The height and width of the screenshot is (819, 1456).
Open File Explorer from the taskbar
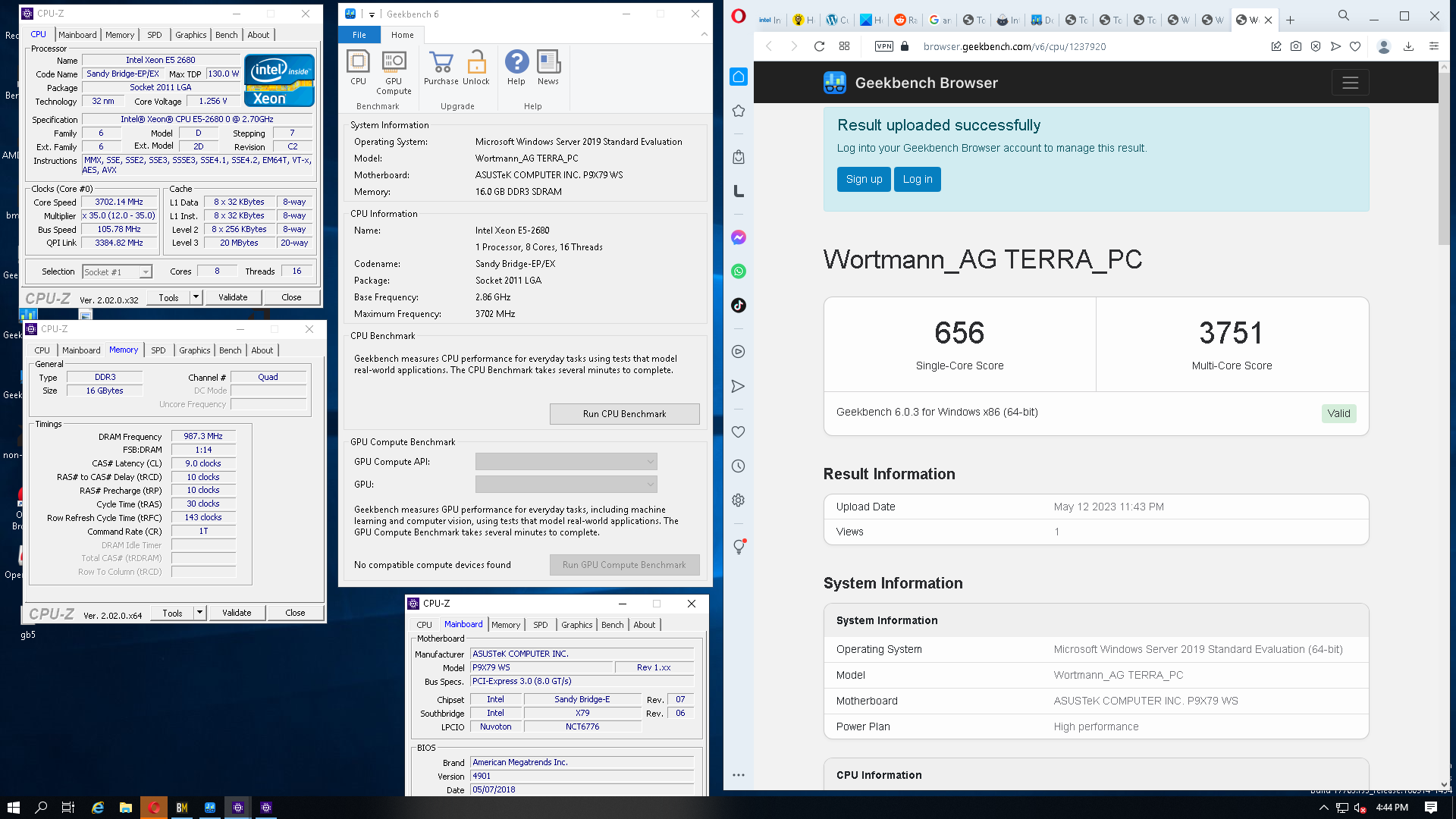pos(126,808)
